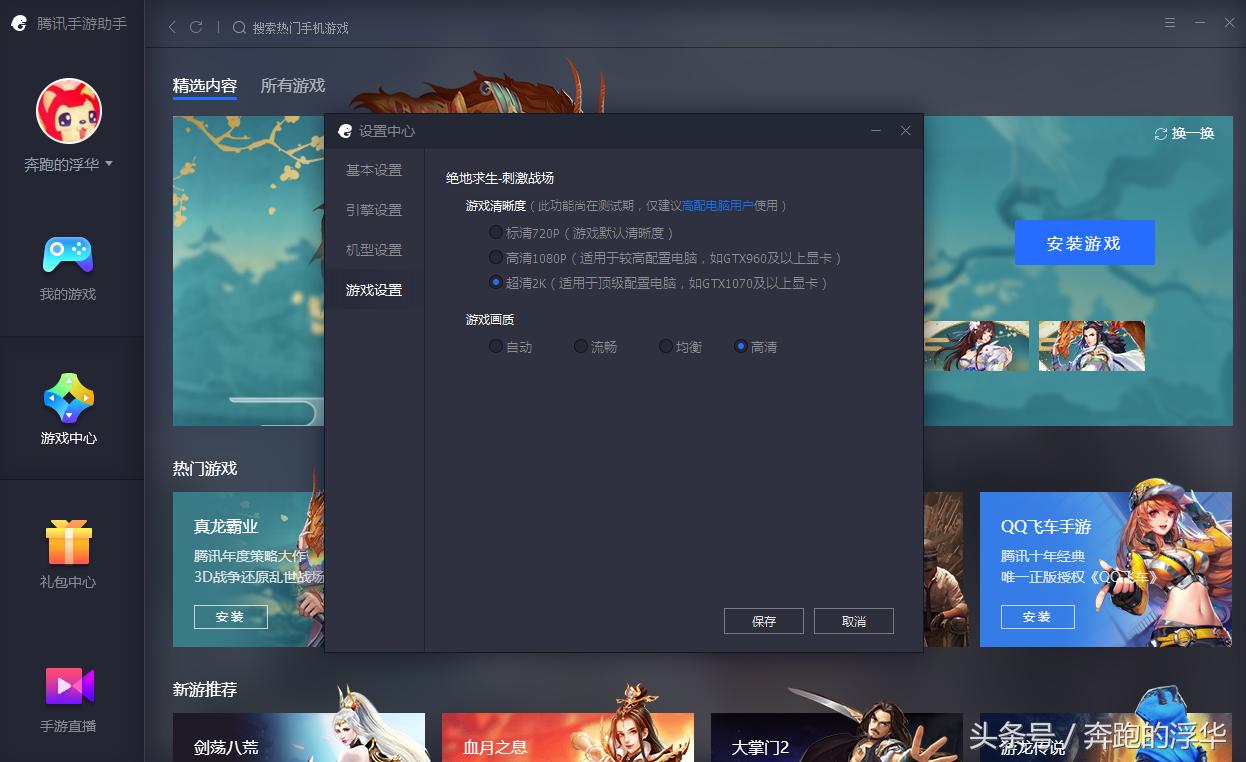This screenshot has height=762, width=1246.
Task: Click the back navigation arrow
Action: [x=171, y=28]
